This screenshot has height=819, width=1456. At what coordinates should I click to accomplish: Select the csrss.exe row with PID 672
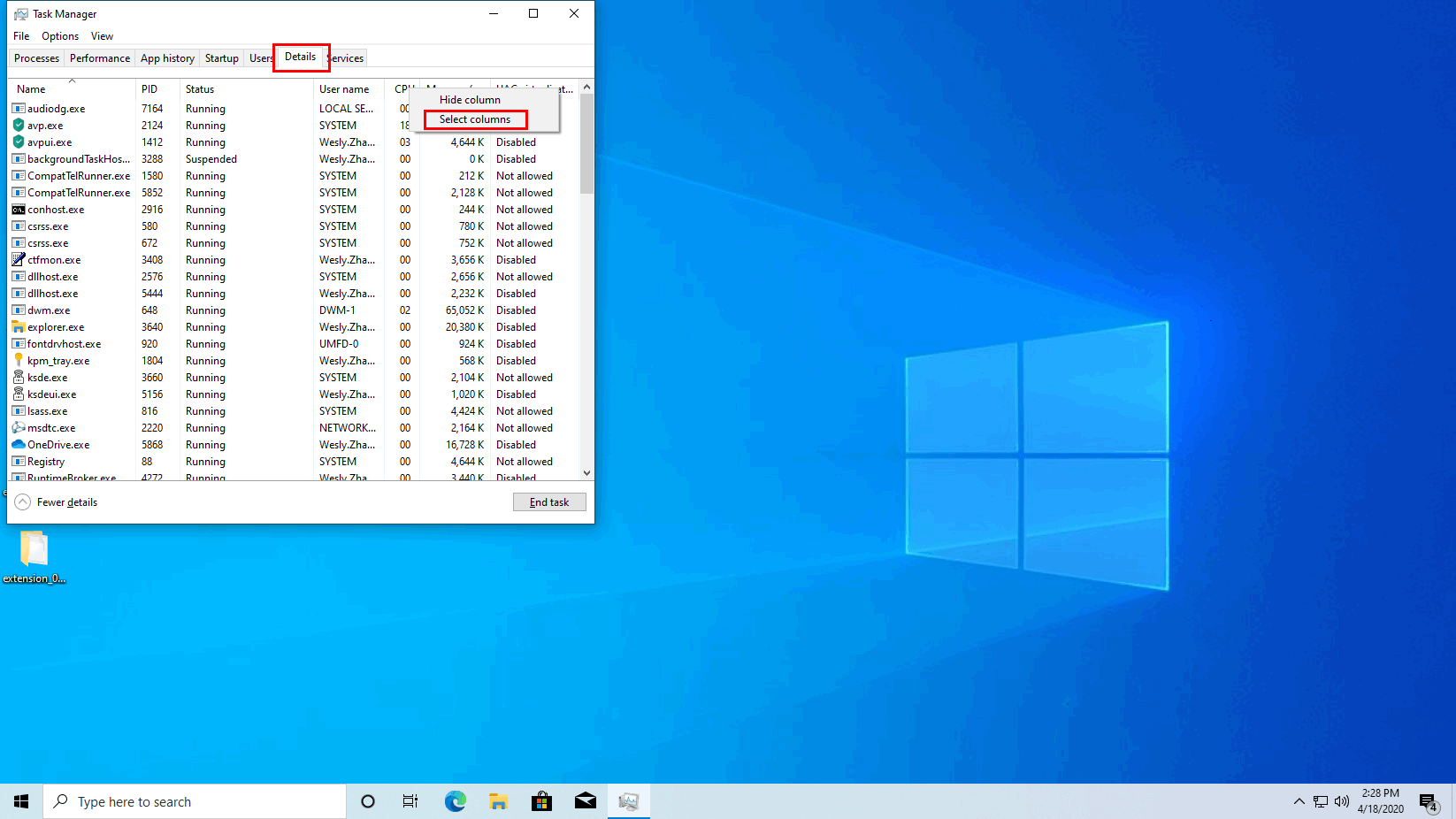(x=294, y=243)
